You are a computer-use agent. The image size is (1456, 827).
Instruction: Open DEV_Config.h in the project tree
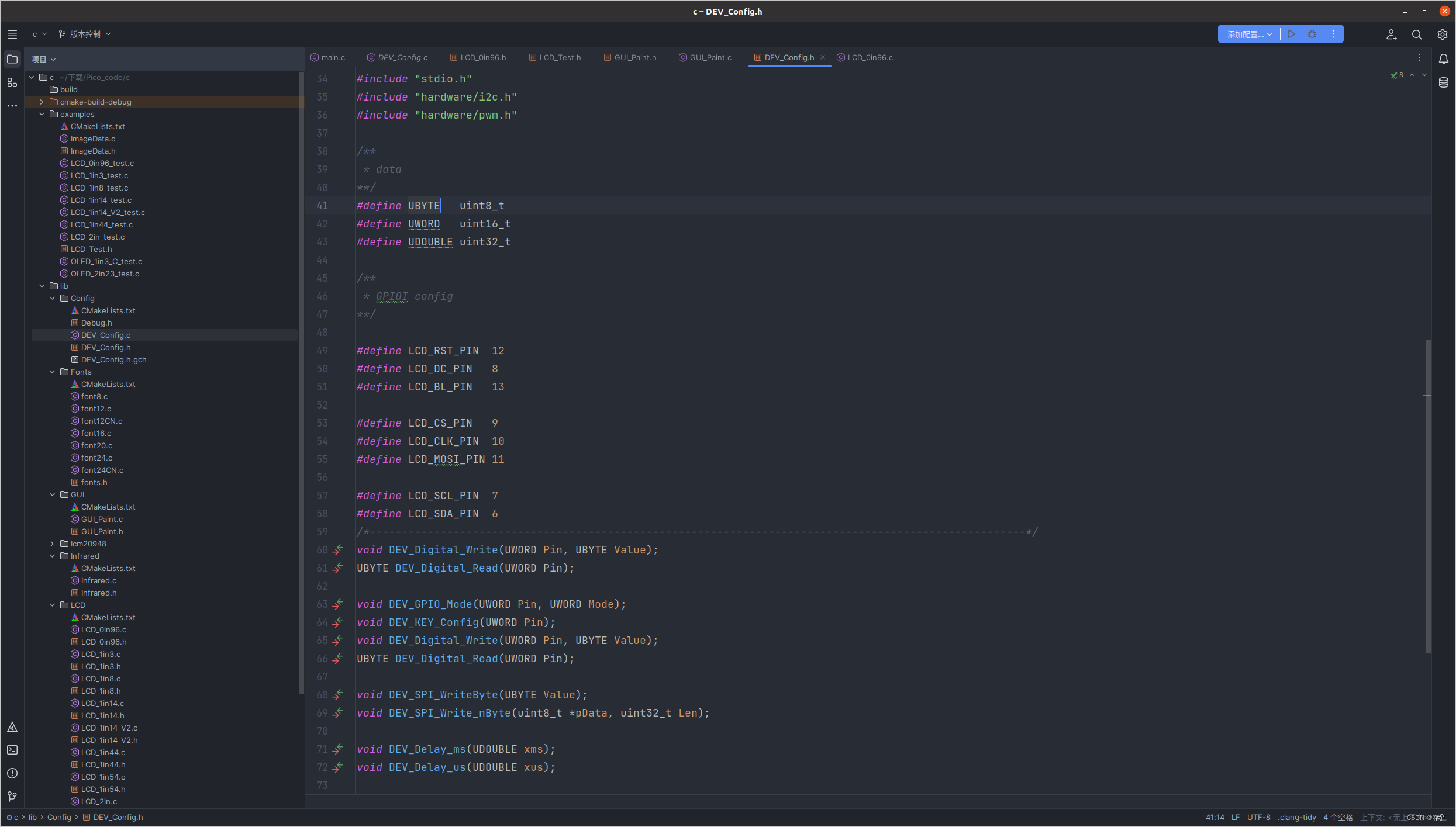coord(106,348)
